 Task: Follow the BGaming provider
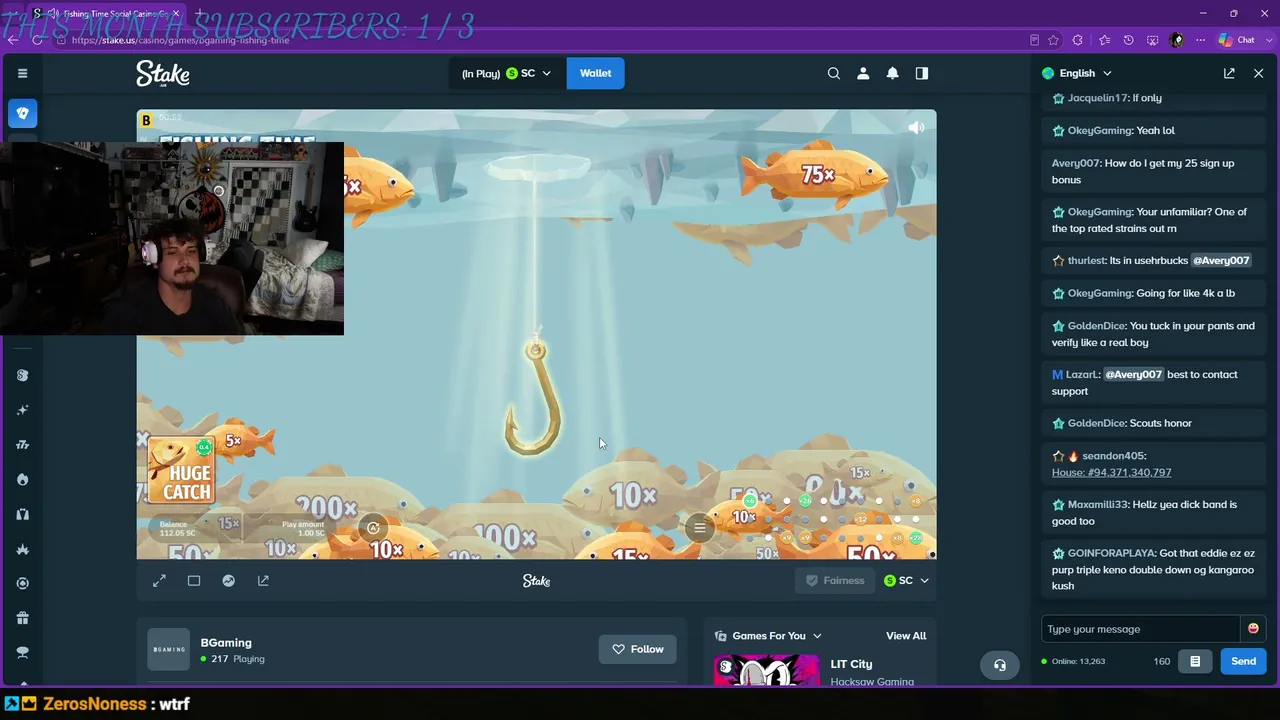[637, 649]
